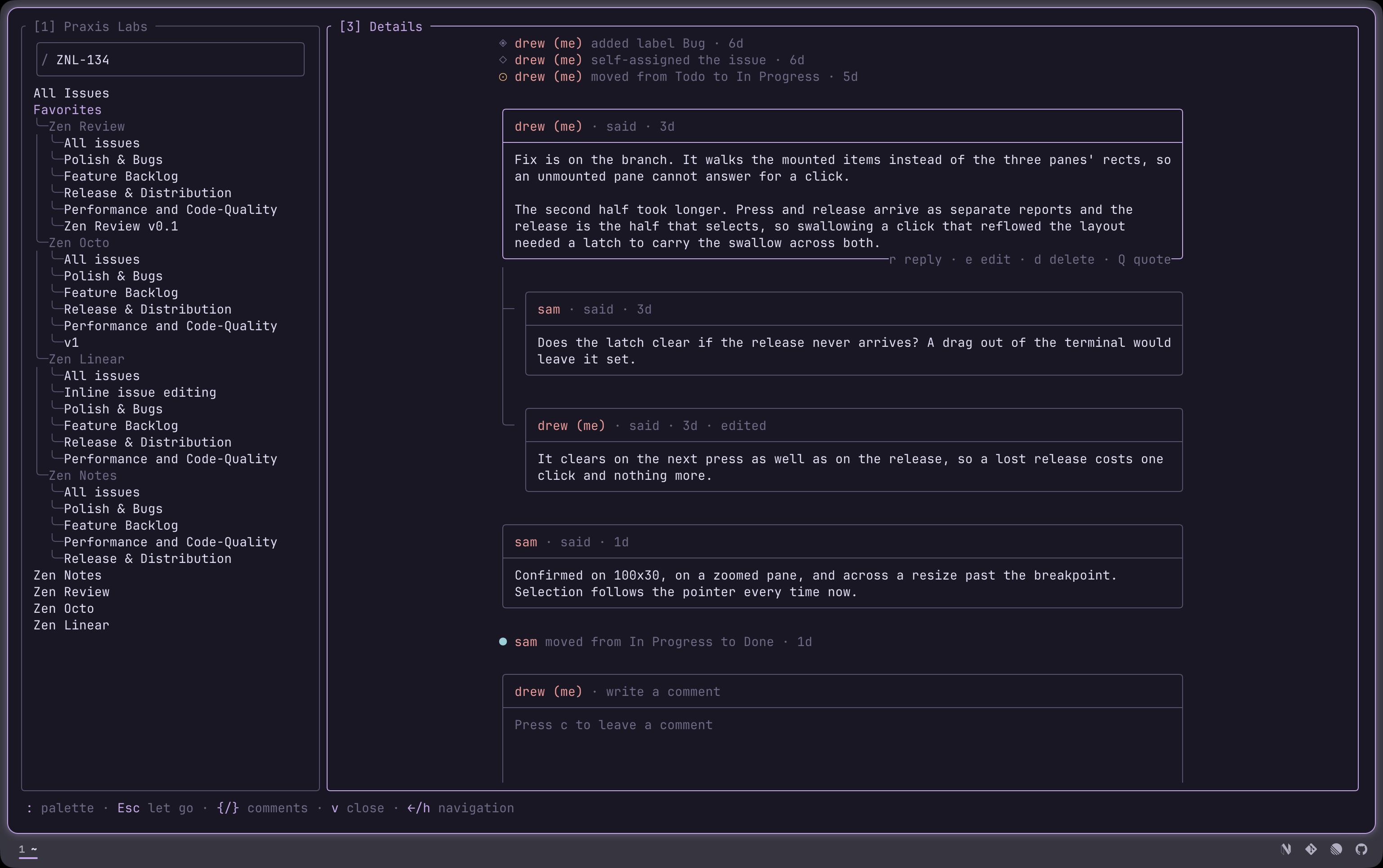Click the 'Press c to leave a comment' box
The height and width of the screenshot is (868, 1383).
click(x=842, y=744)
